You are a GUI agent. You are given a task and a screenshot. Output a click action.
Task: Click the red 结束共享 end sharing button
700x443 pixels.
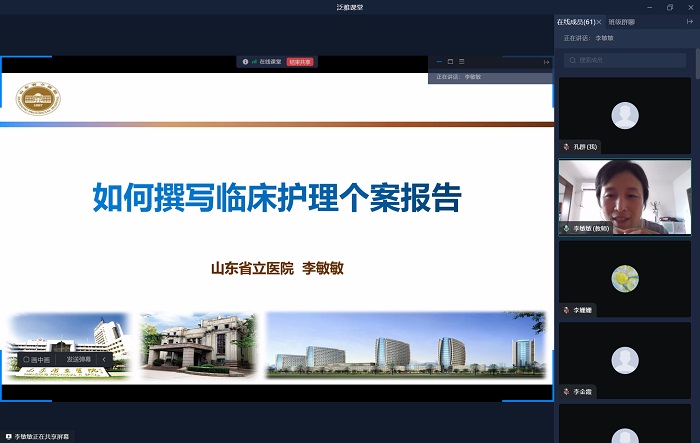click(x=300, y=62)
